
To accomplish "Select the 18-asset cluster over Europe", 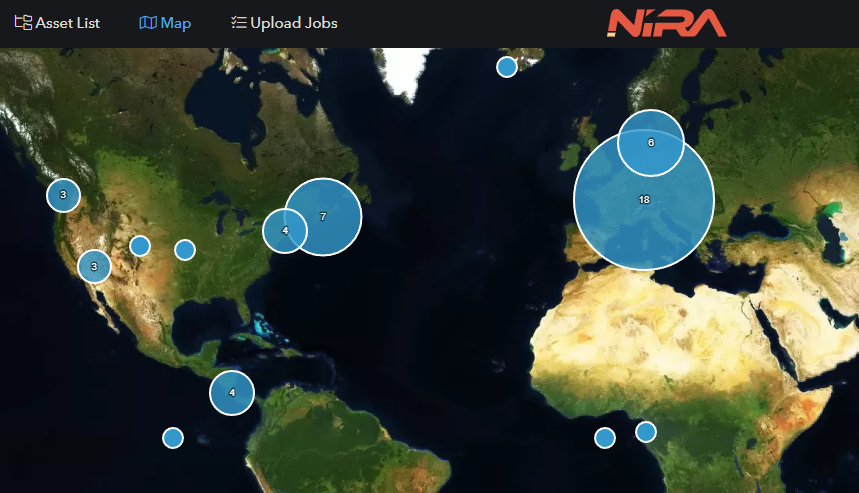I will (643, 200).
